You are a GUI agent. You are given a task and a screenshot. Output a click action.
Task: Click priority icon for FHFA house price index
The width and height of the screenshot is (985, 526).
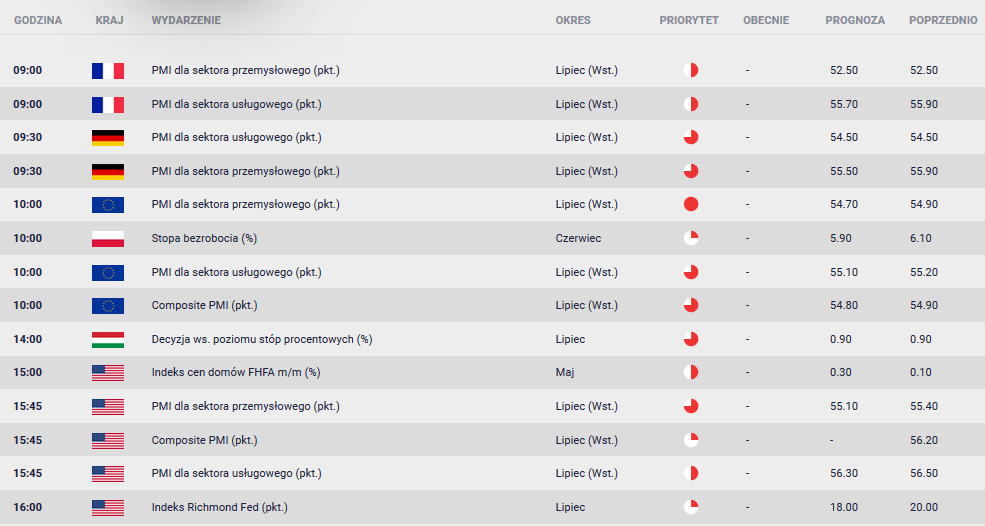coord(691,373)
